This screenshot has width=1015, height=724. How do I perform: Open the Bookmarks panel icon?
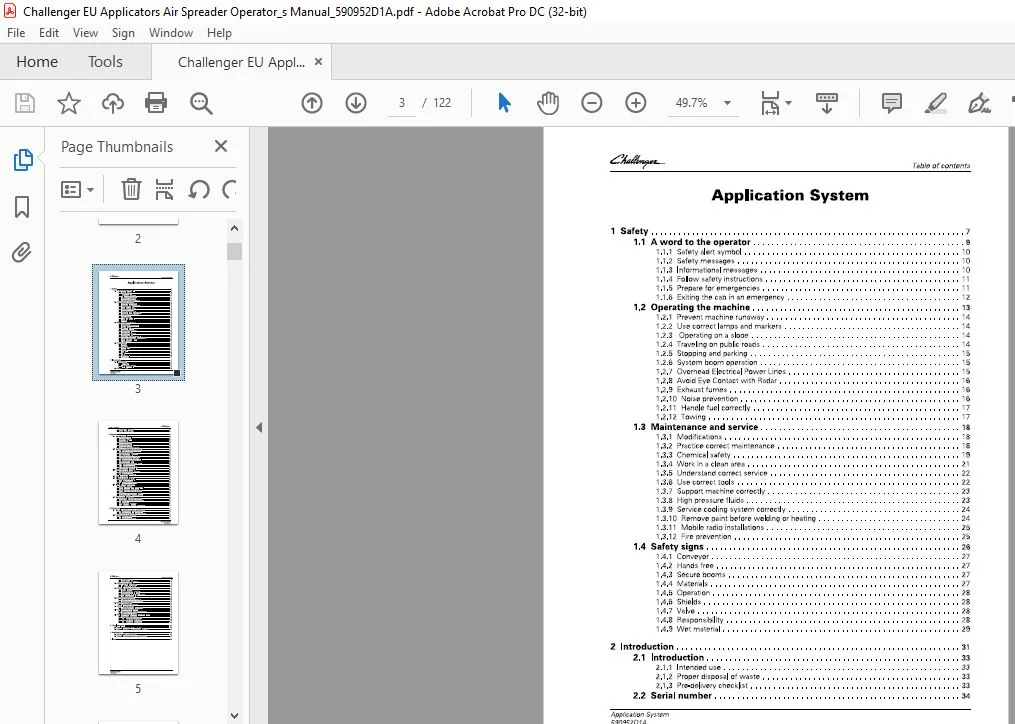tap(22, 207)
